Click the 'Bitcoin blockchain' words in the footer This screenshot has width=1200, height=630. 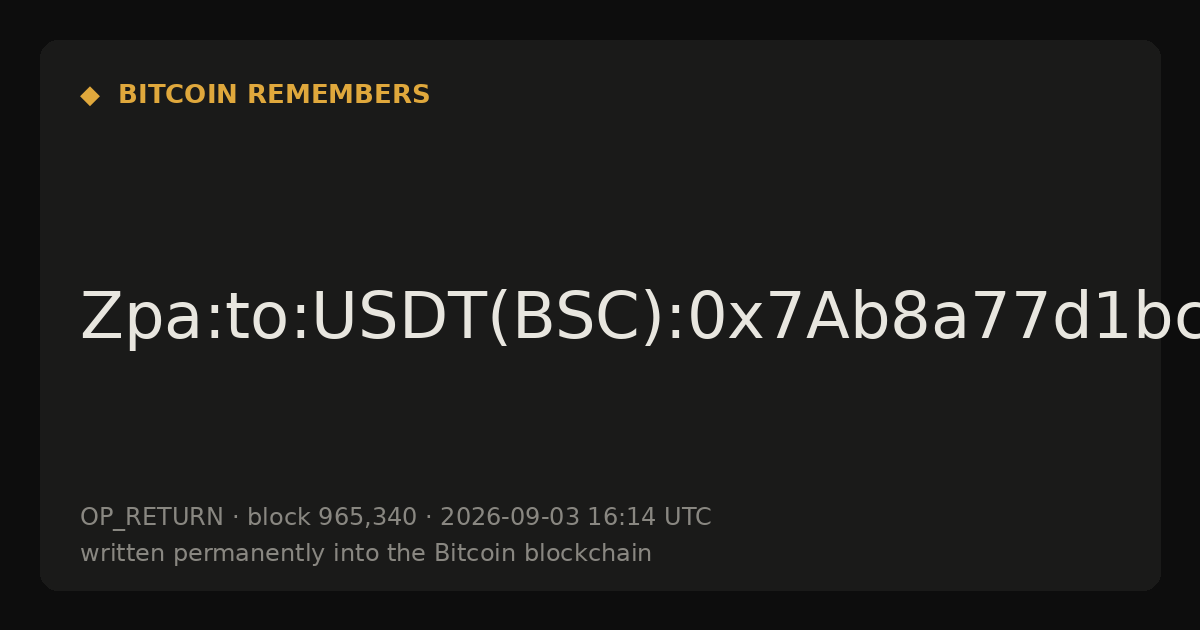542,553
